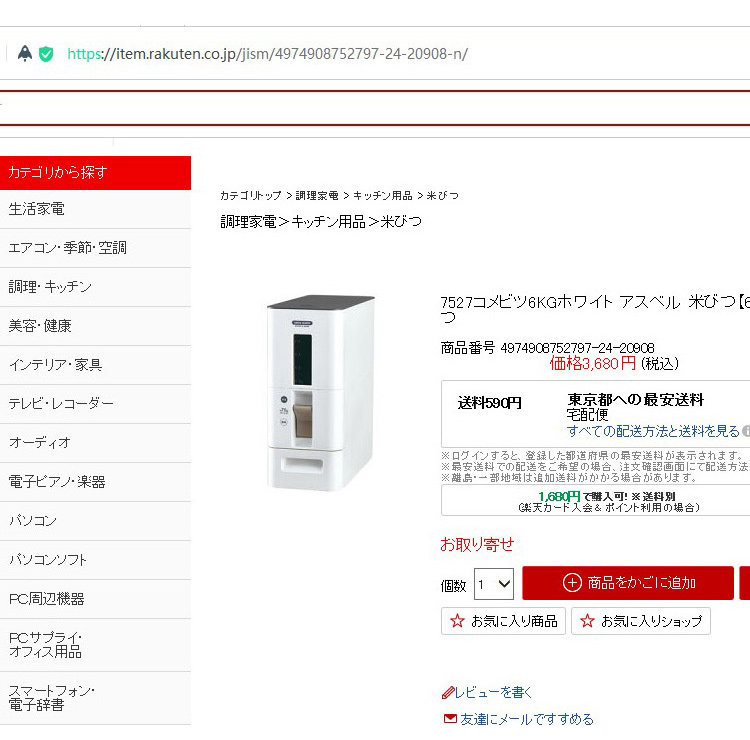Viewport: 750px width, 740px height.
Task: Click the rocket icon in address bar
Action: tap(25, 53)
